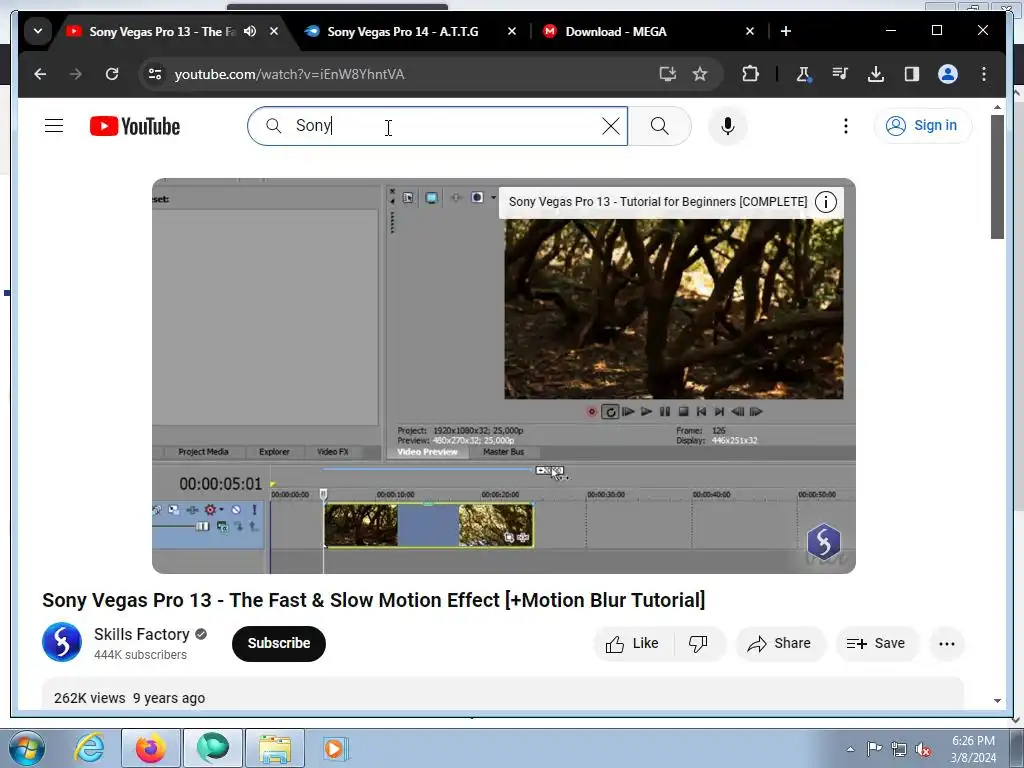Click the video info card icon
1024x768 pixels.
pos(826,202)
